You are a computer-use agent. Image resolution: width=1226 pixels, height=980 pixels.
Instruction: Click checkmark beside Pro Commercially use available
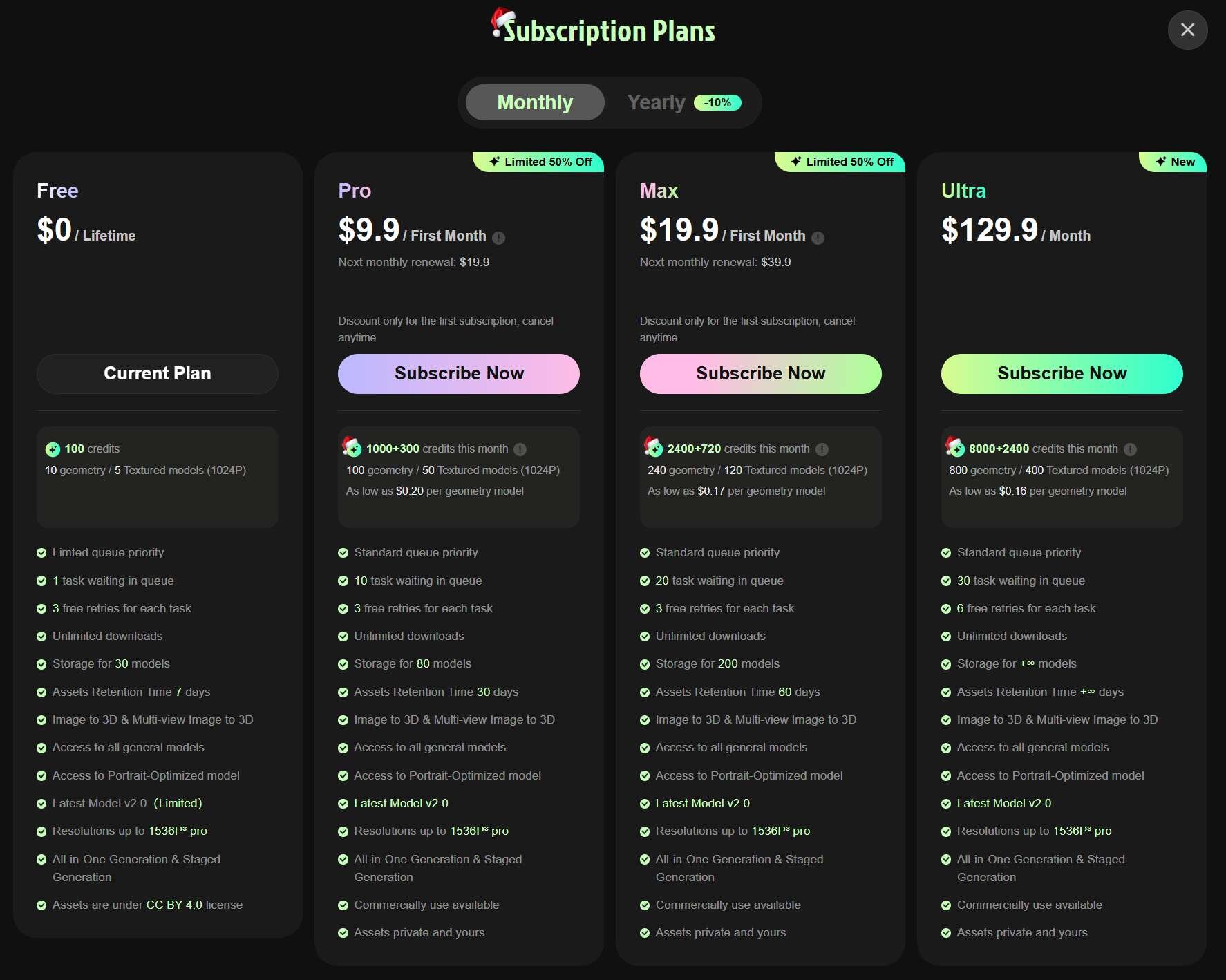[x=343, y=905]
